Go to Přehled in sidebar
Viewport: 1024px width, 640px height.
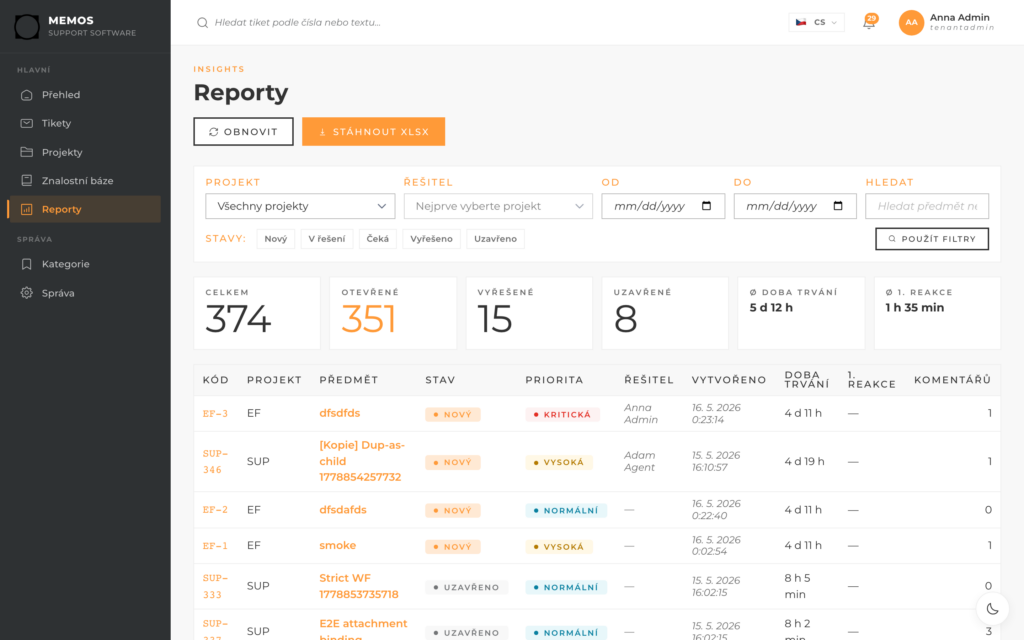pyautogui.click(x=85, y=95)
